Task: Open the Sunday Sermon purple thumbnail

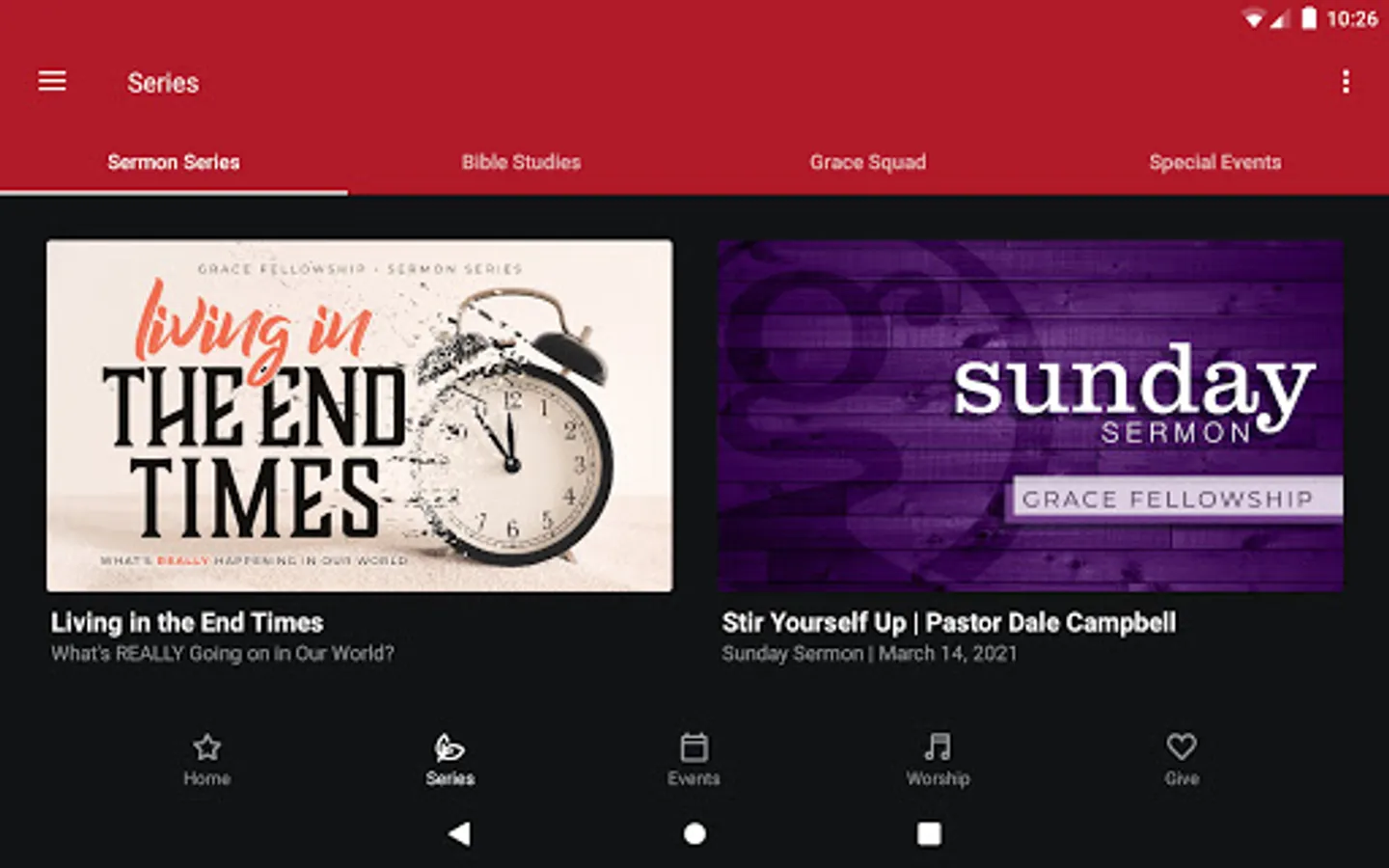Action: 1030,416
